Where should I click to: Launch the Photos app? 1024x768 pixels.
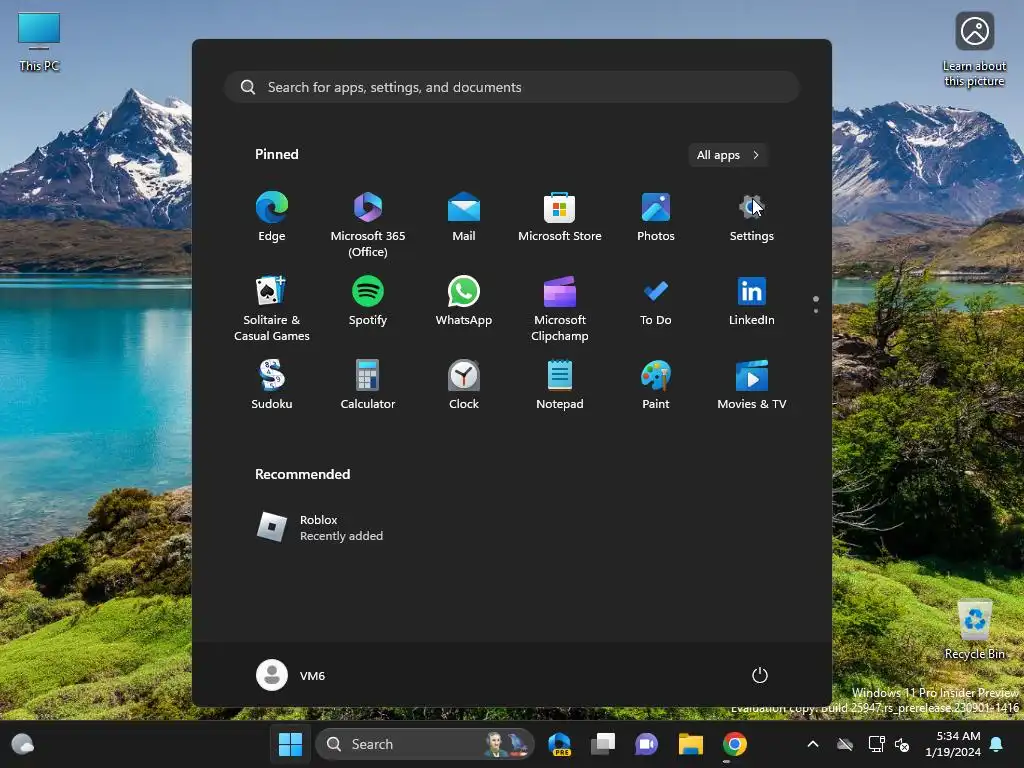point(656,218)
